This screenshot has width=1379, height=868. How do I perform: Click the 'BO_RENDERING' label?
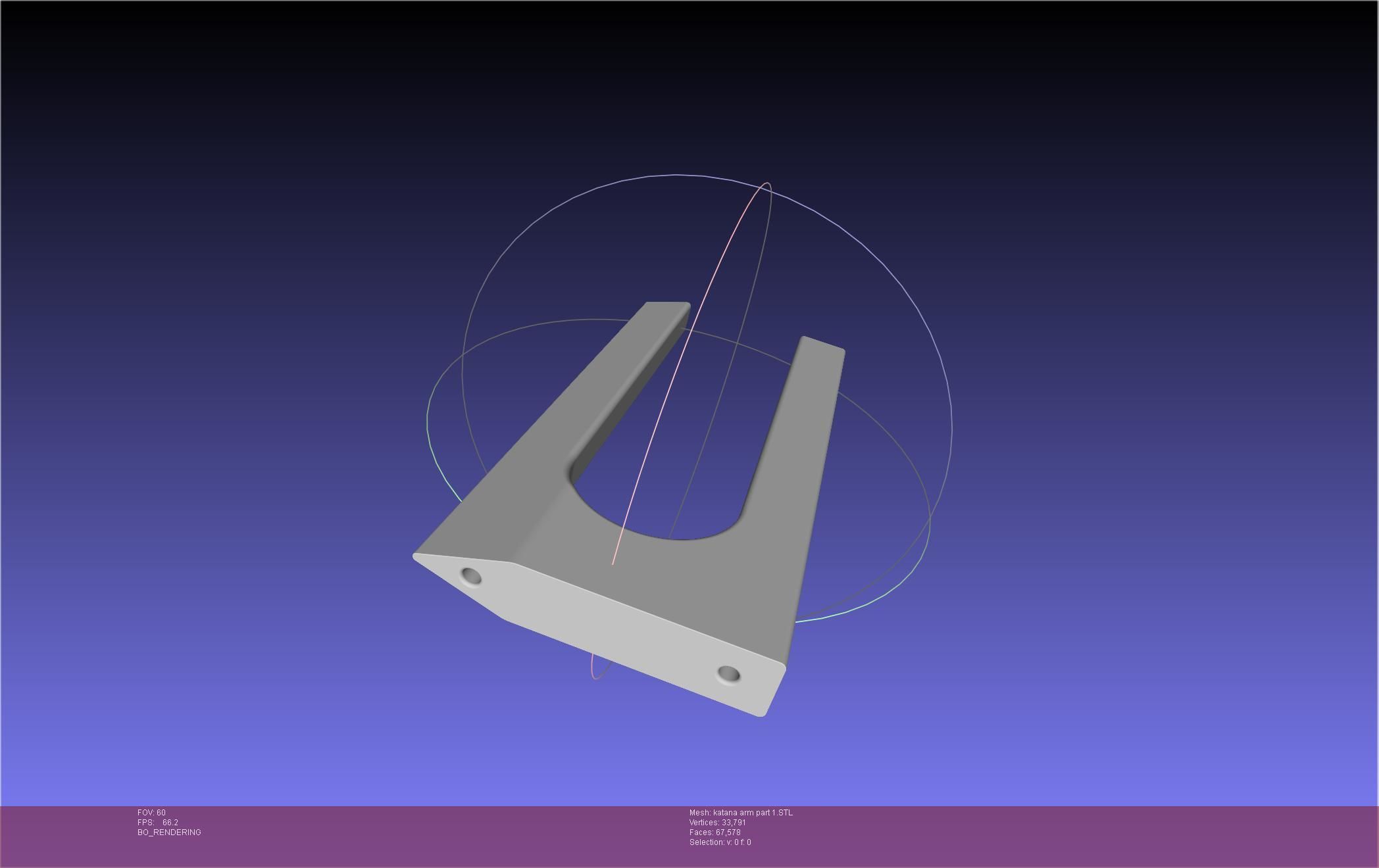[x=169, y=832]
